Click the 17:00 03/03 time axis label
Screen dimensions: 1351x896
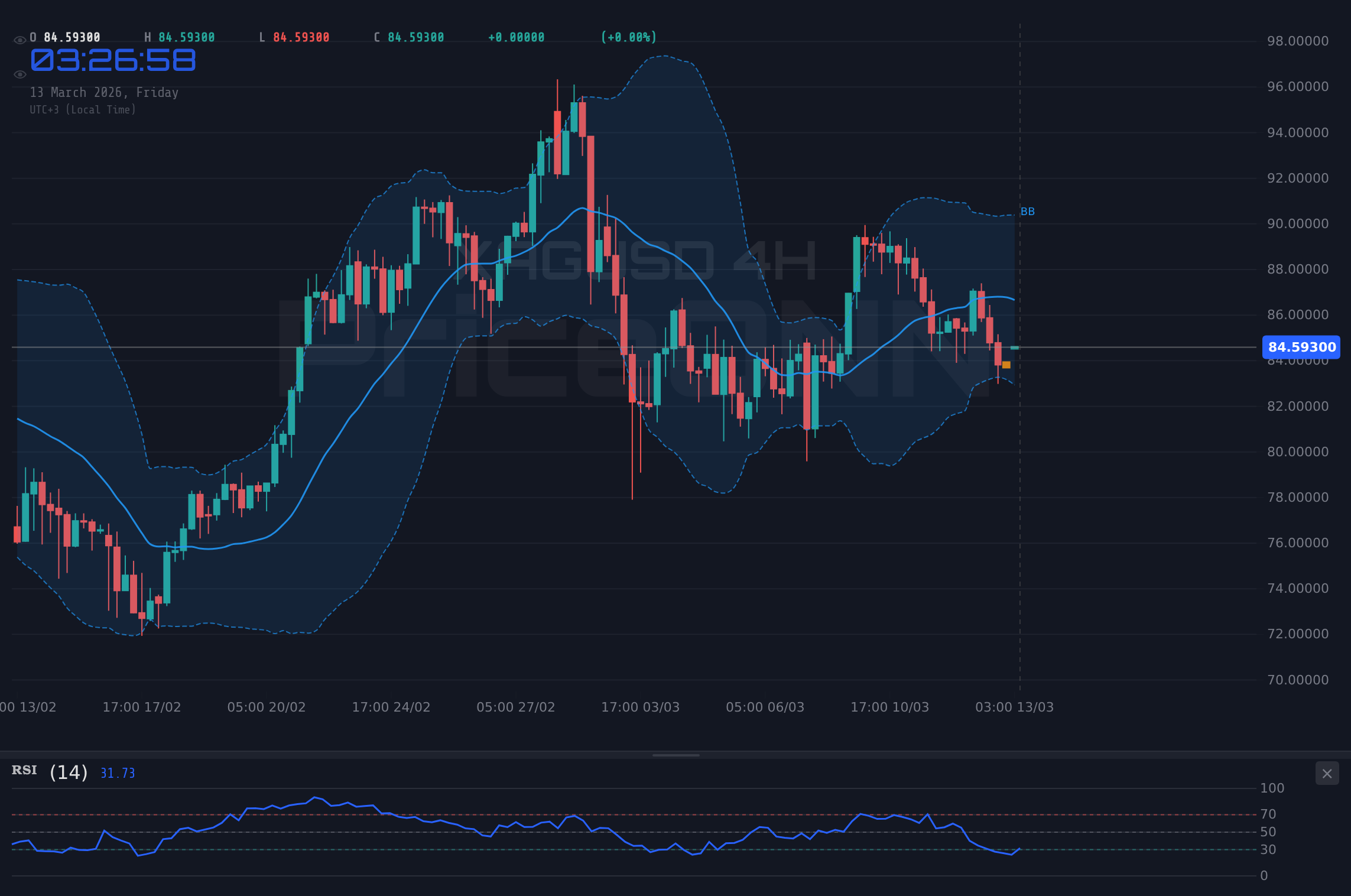[x=641, y=707]
